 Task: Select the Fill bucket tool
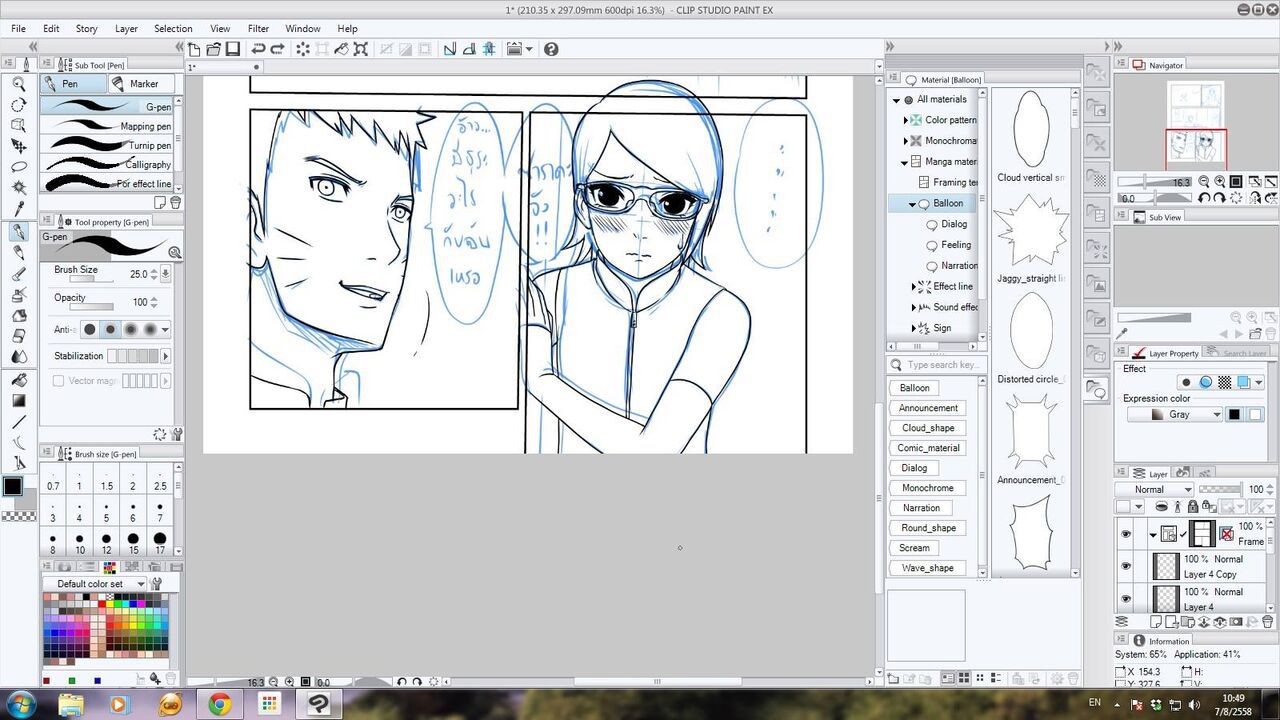coord(18,379)
